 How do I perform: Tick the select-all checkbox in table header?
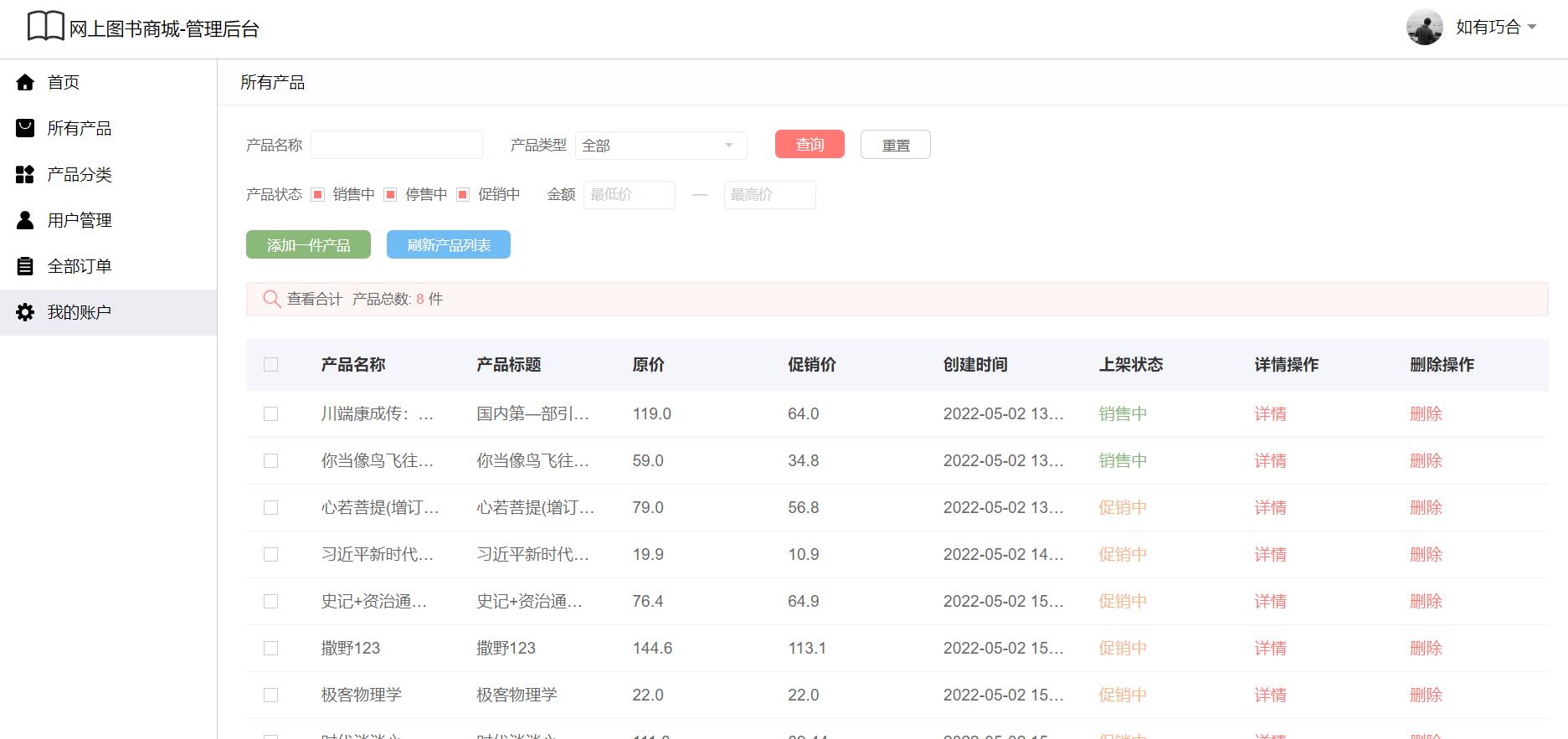click(270, 364)
